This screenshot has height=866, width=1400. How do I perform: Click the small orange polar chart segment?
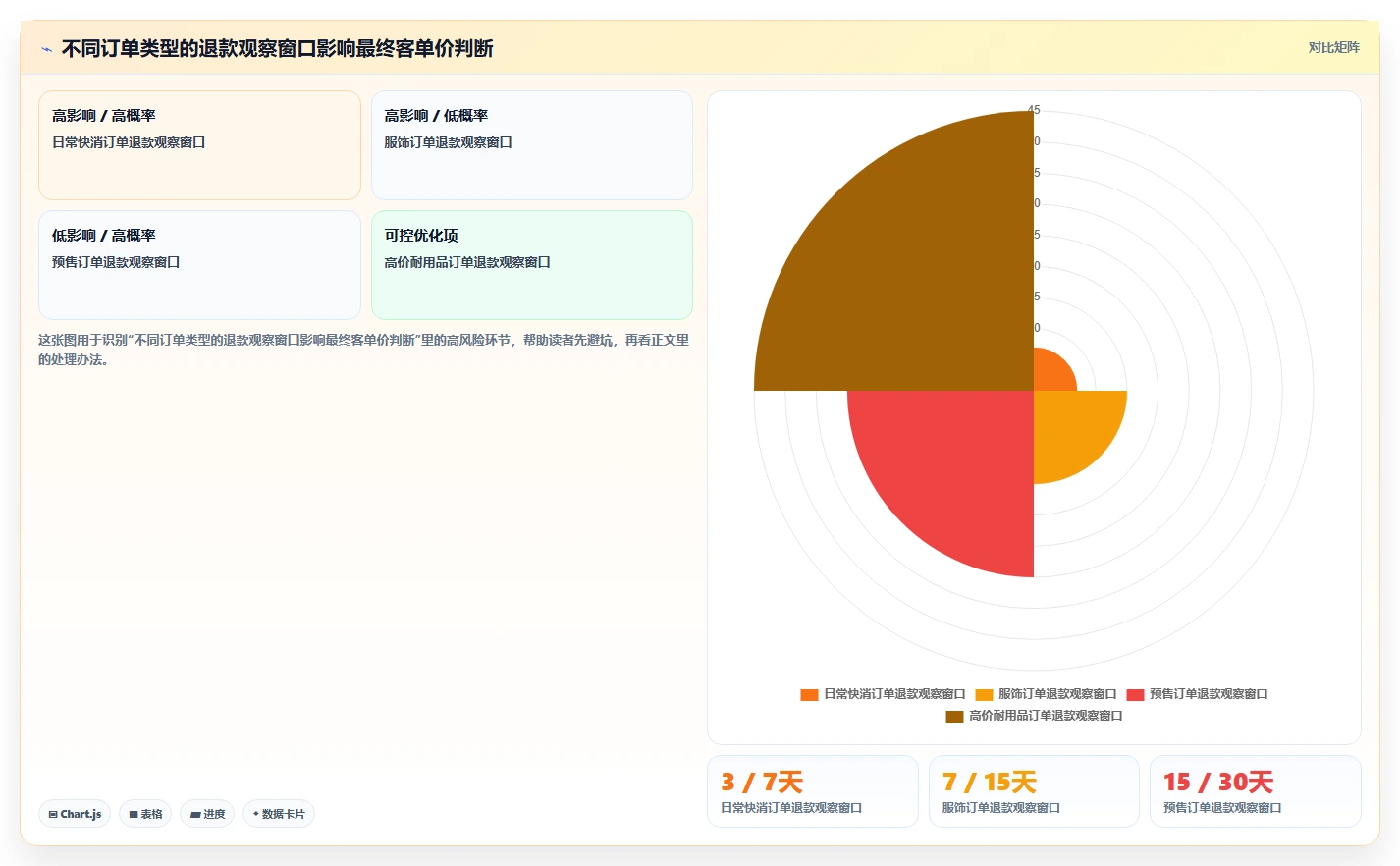pos(1050,373)
